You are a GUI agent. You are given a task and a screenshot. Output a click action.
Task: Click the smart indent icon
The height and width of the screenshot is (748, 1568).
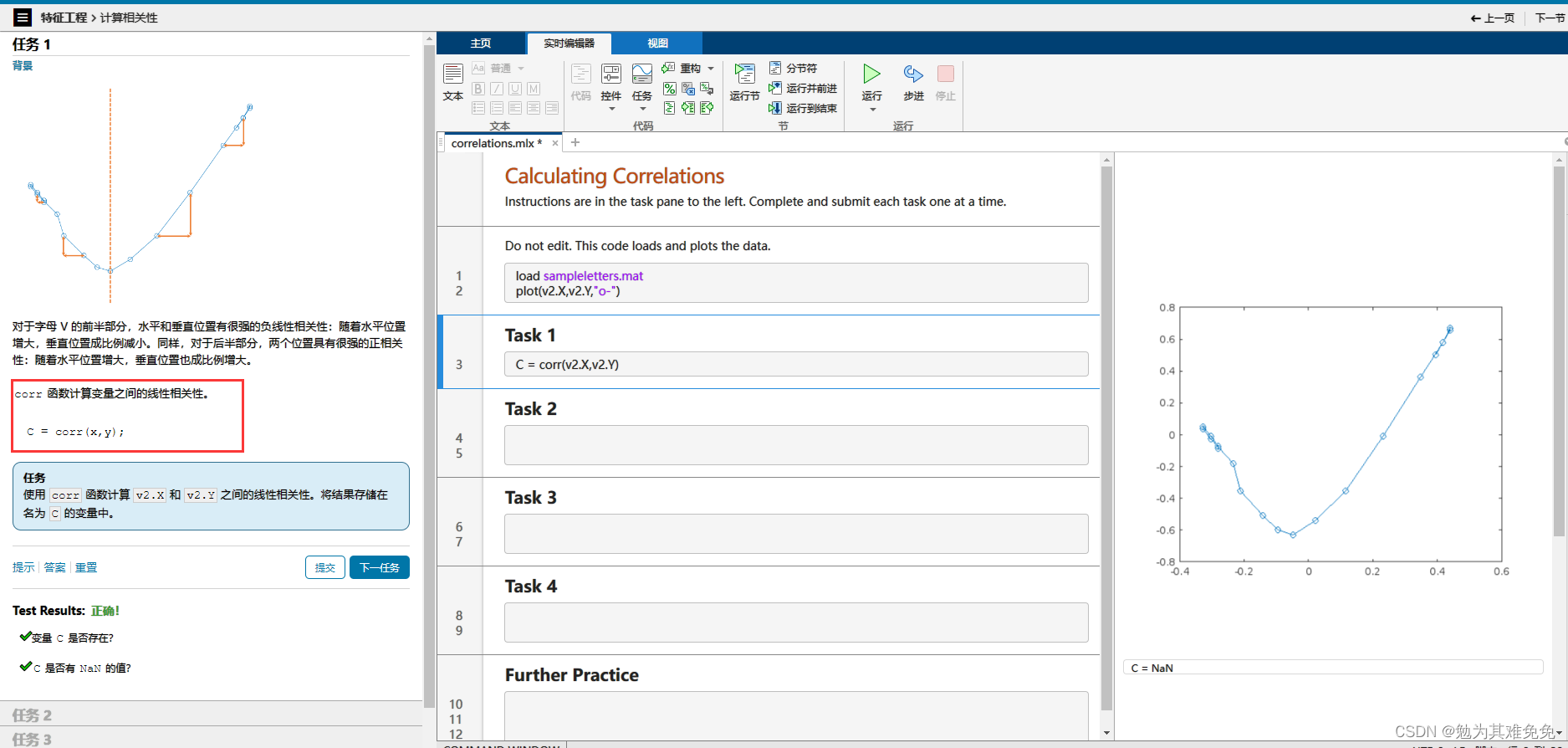669,108
